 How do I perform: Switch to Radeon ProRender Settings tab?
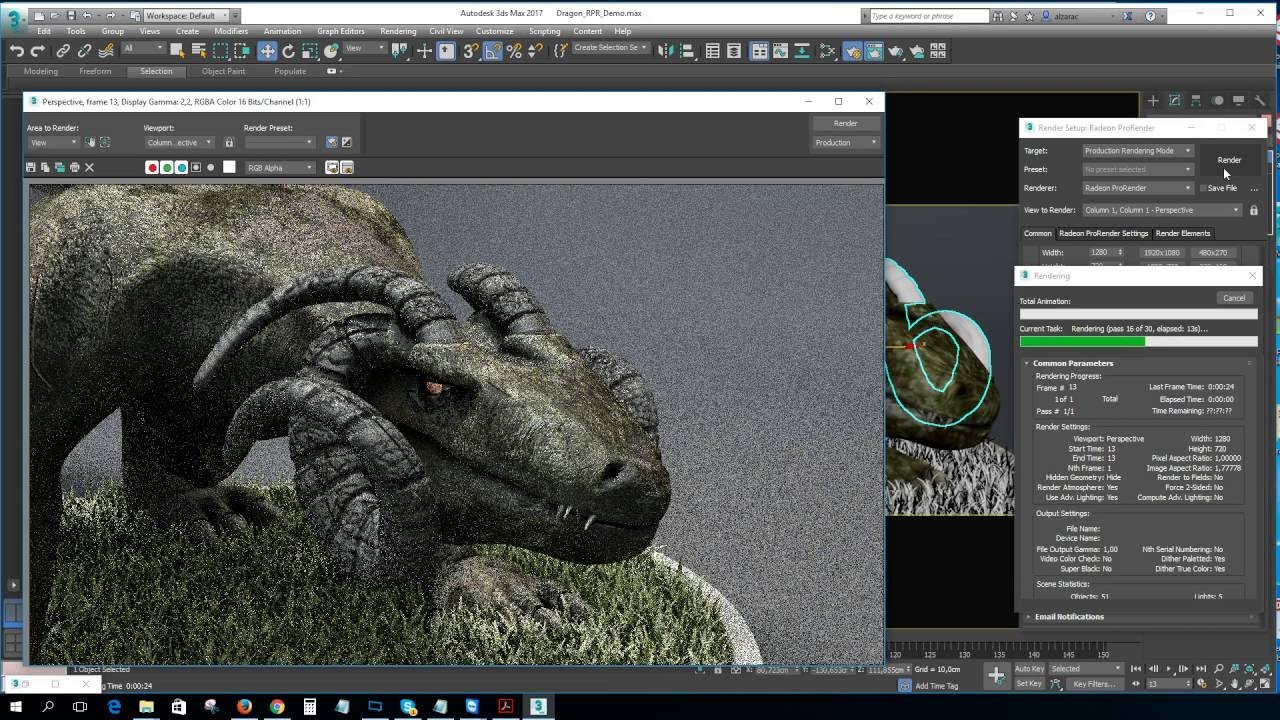tap(1103, 233)
